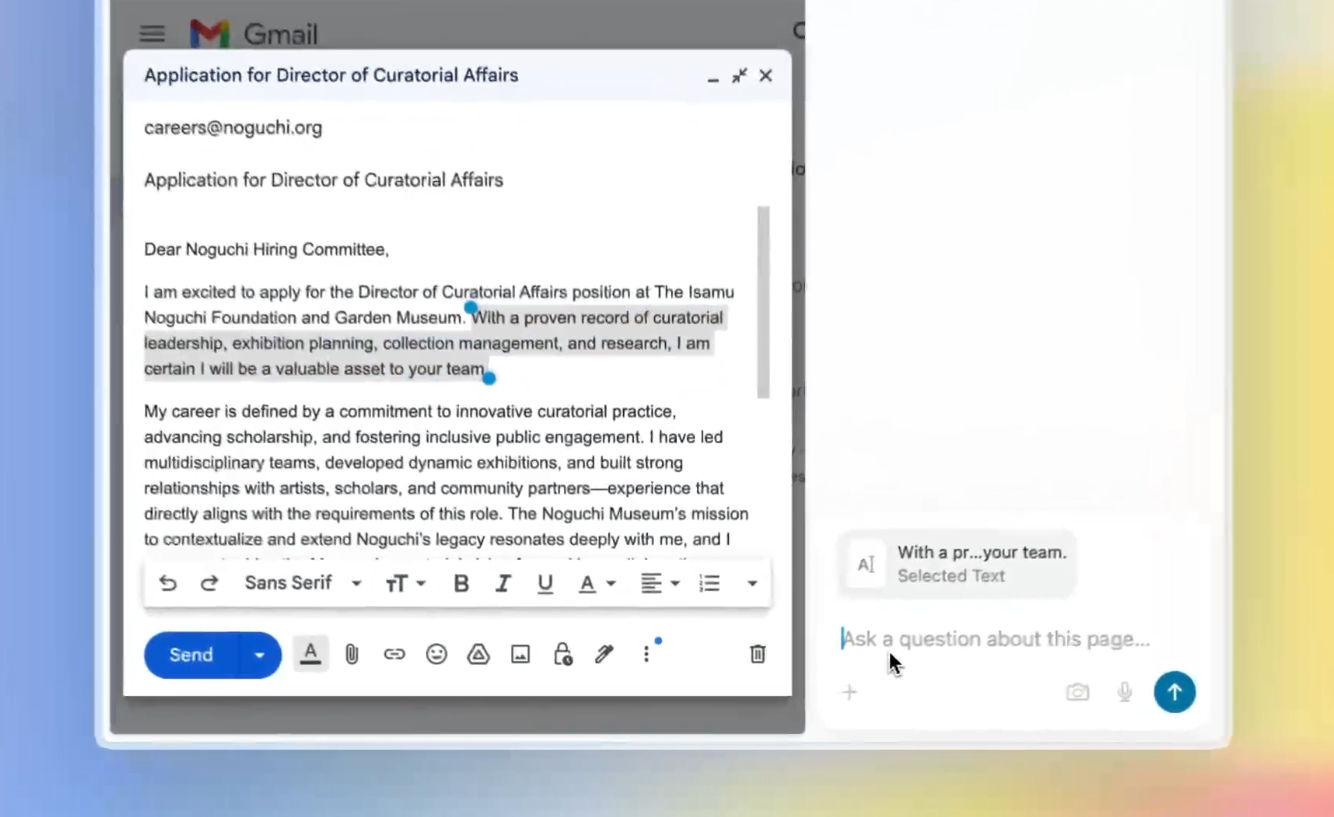This screenshot has height=817, width=1334.
Task: Discard draft with the trash icon
Action: (x=758, y=654)
